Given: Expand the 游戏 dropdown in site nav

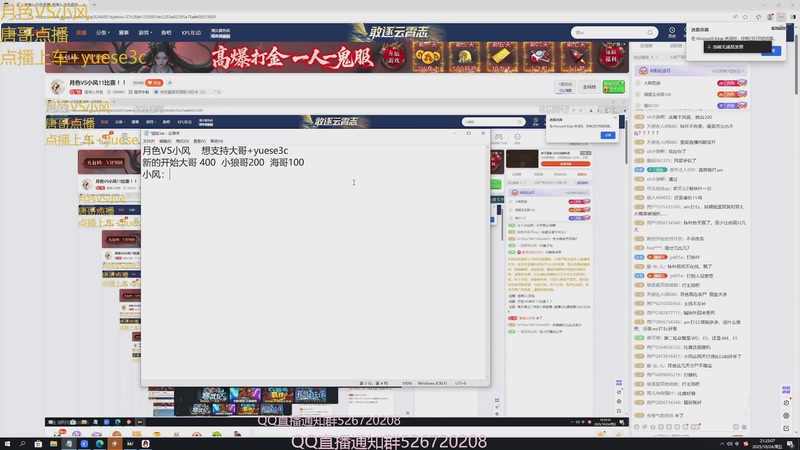Looking at the screenshot, I should pyautogui.click(x=145, y=33).
